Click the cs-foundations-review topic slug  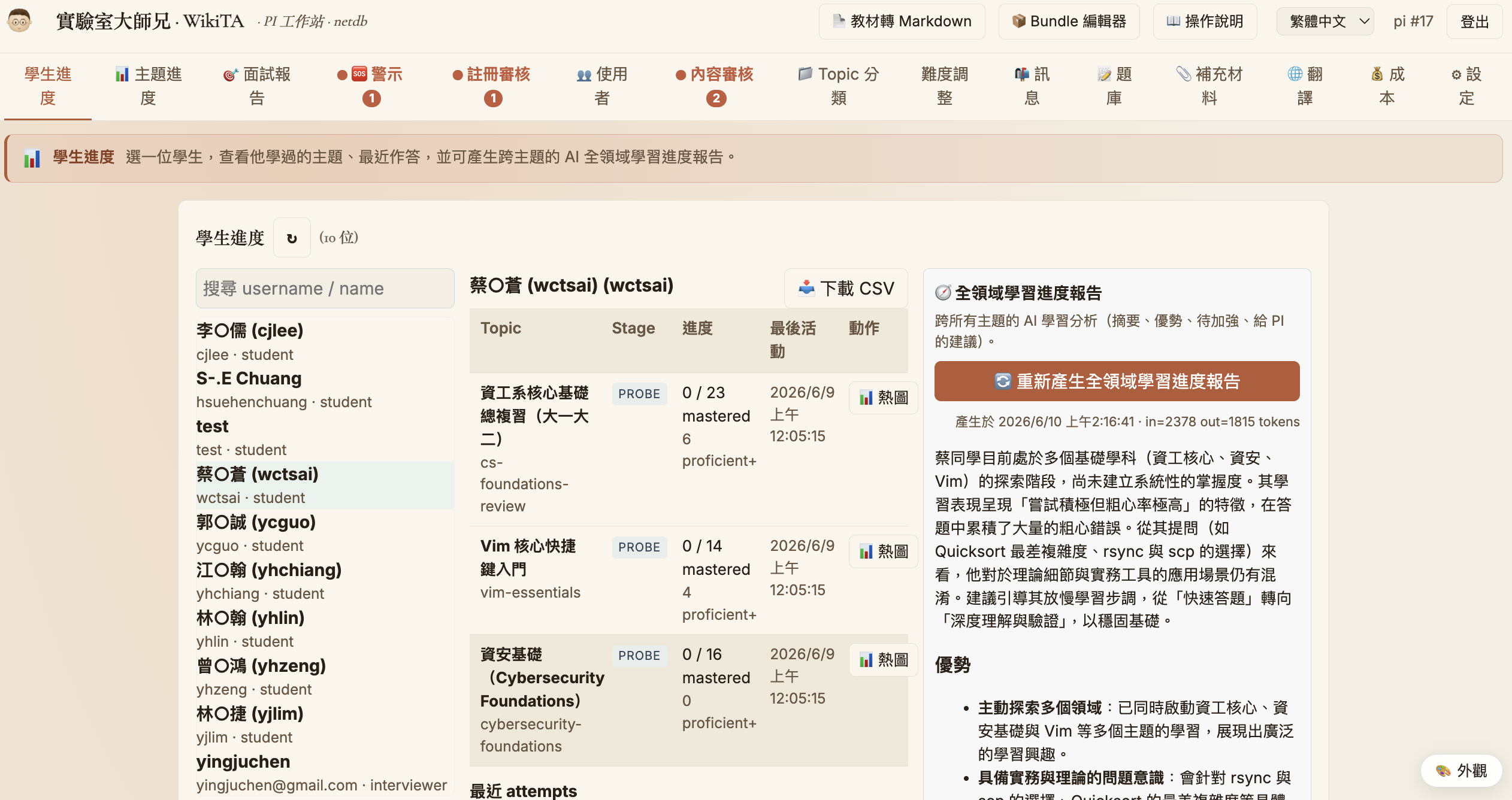click(x=524, y=484)
